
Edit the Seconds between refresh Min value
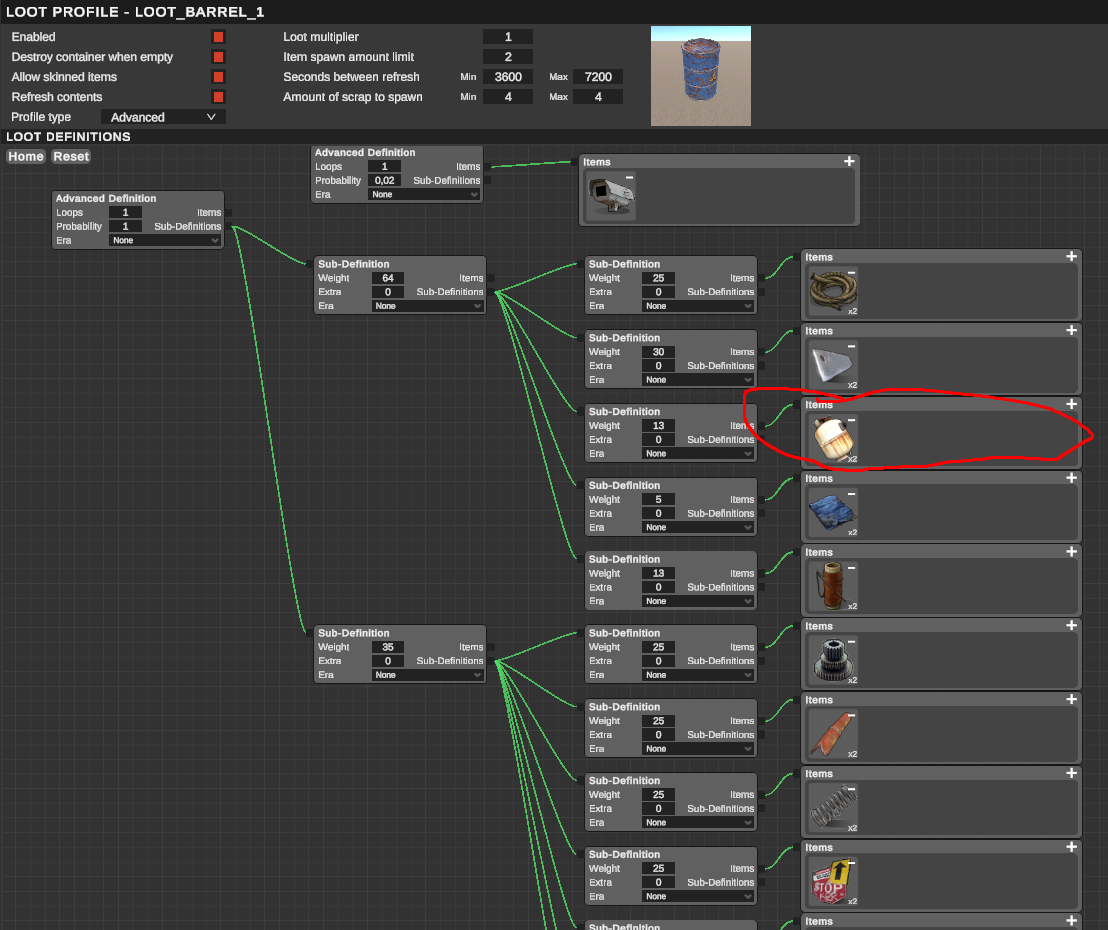click(x=507, y=76)
